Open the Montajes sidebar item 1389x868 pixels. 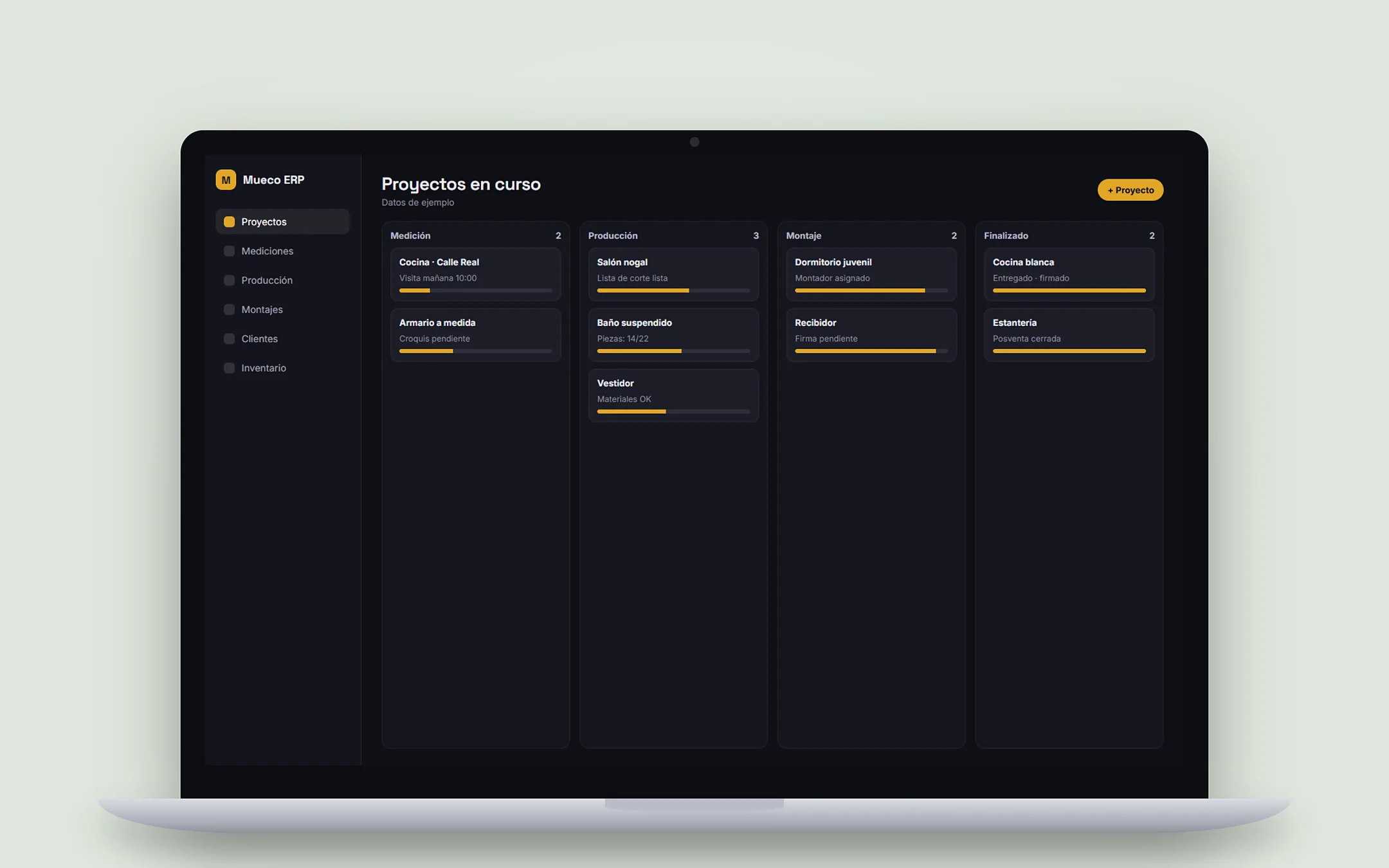coord(282,309)
